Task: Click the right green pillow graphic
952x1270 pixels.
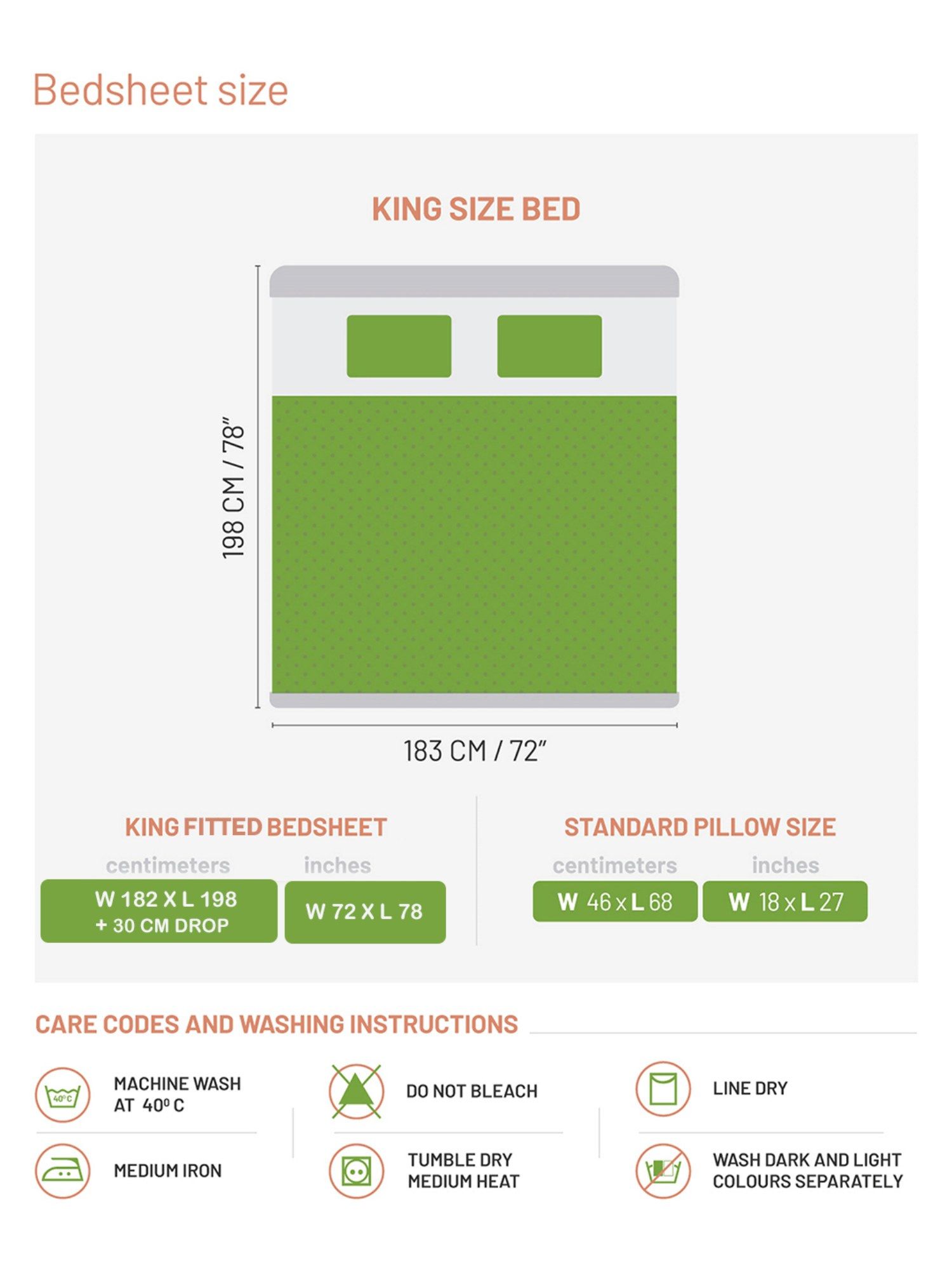Action: [550, 346]
